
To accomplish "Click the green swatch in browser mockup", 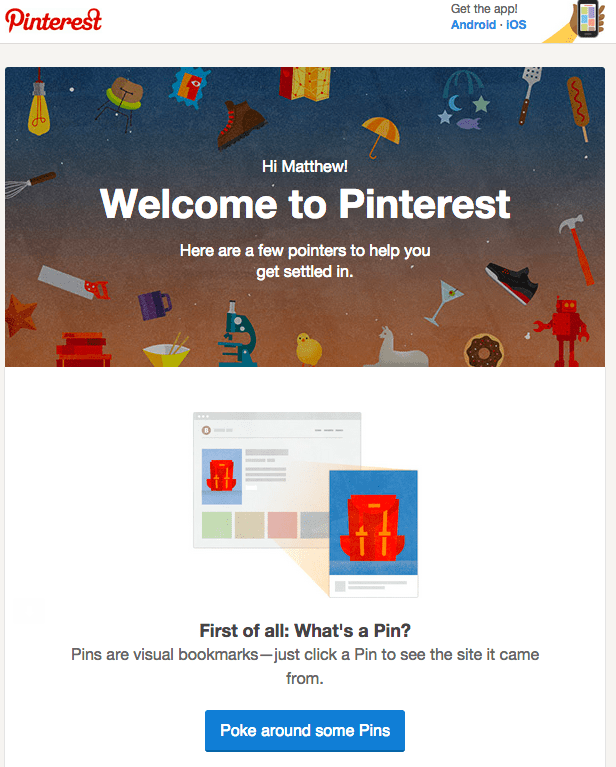I will [217, 525].
